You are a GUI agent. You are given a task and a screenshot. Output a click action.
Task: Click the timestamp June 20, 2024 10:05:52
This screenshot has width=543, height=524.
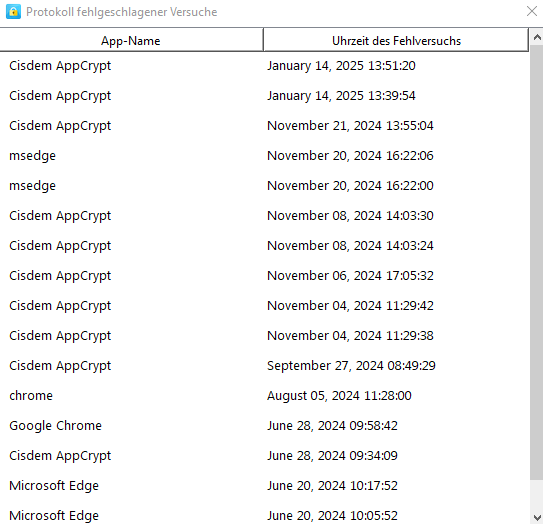point(332,516)
